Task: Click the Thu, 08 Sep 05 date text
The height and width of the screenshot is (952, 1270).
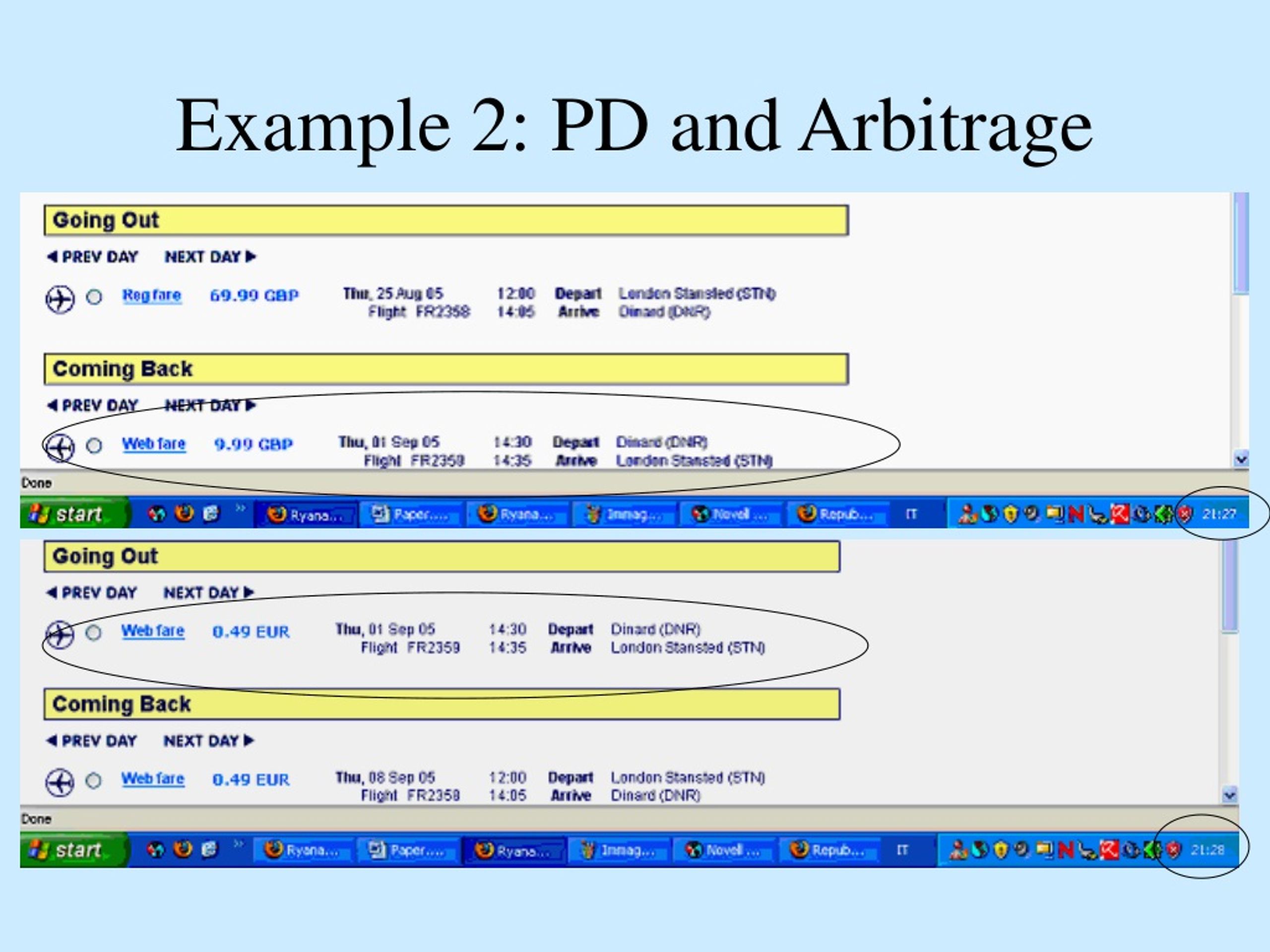Action: 385,777
